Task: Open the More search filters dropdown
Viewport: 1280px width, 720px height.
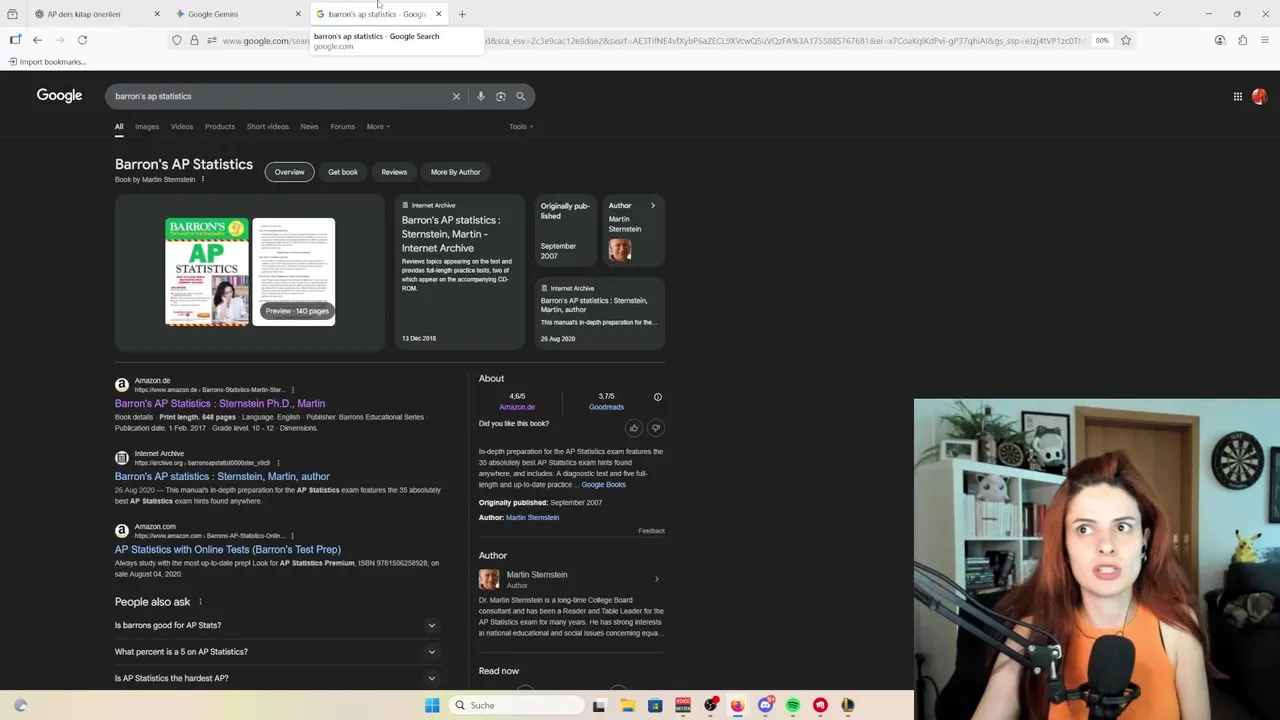Action: tap(378, 127)
